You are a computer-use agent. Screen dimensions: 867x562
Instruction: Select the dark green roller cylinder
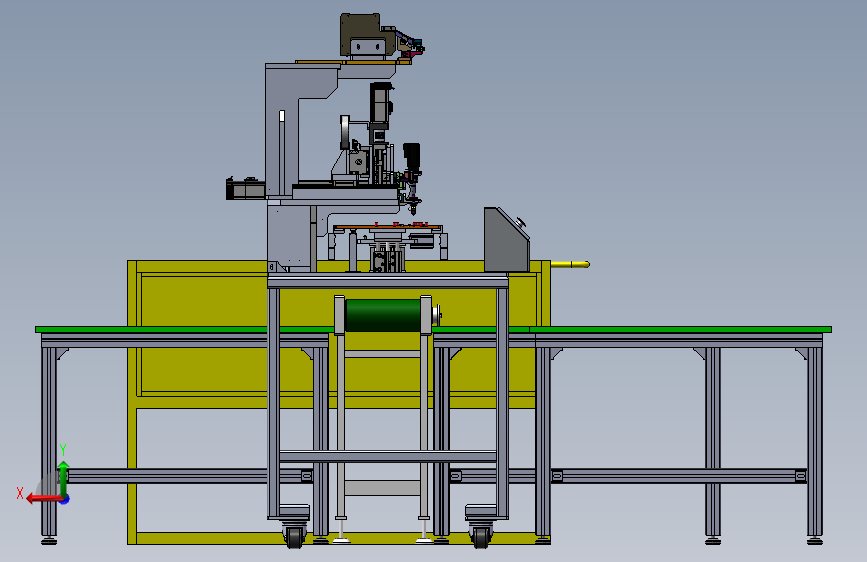(383, 315)
